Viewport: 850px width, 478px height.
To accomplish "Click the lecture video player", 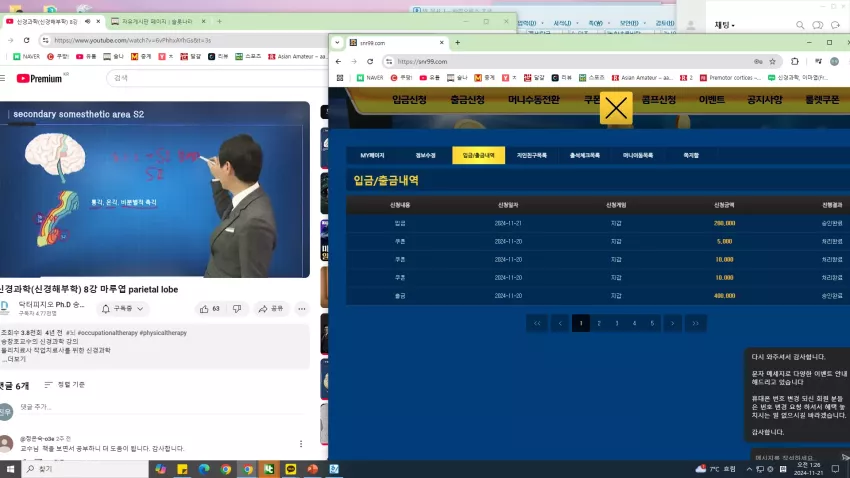I will (154, 190).
